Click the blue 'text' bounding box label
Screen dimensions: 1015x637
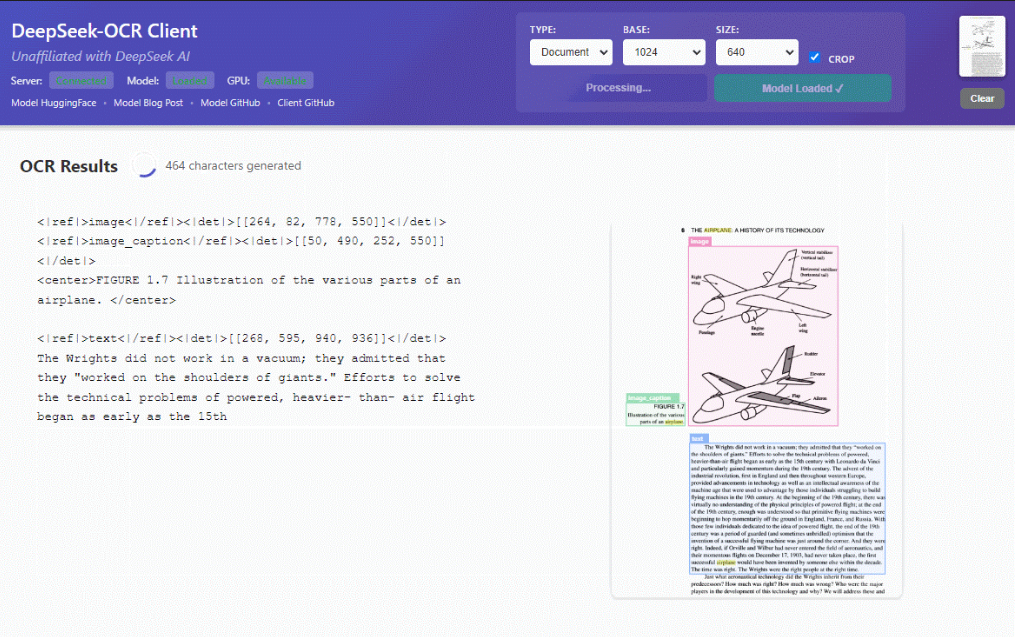pos(698,438)
